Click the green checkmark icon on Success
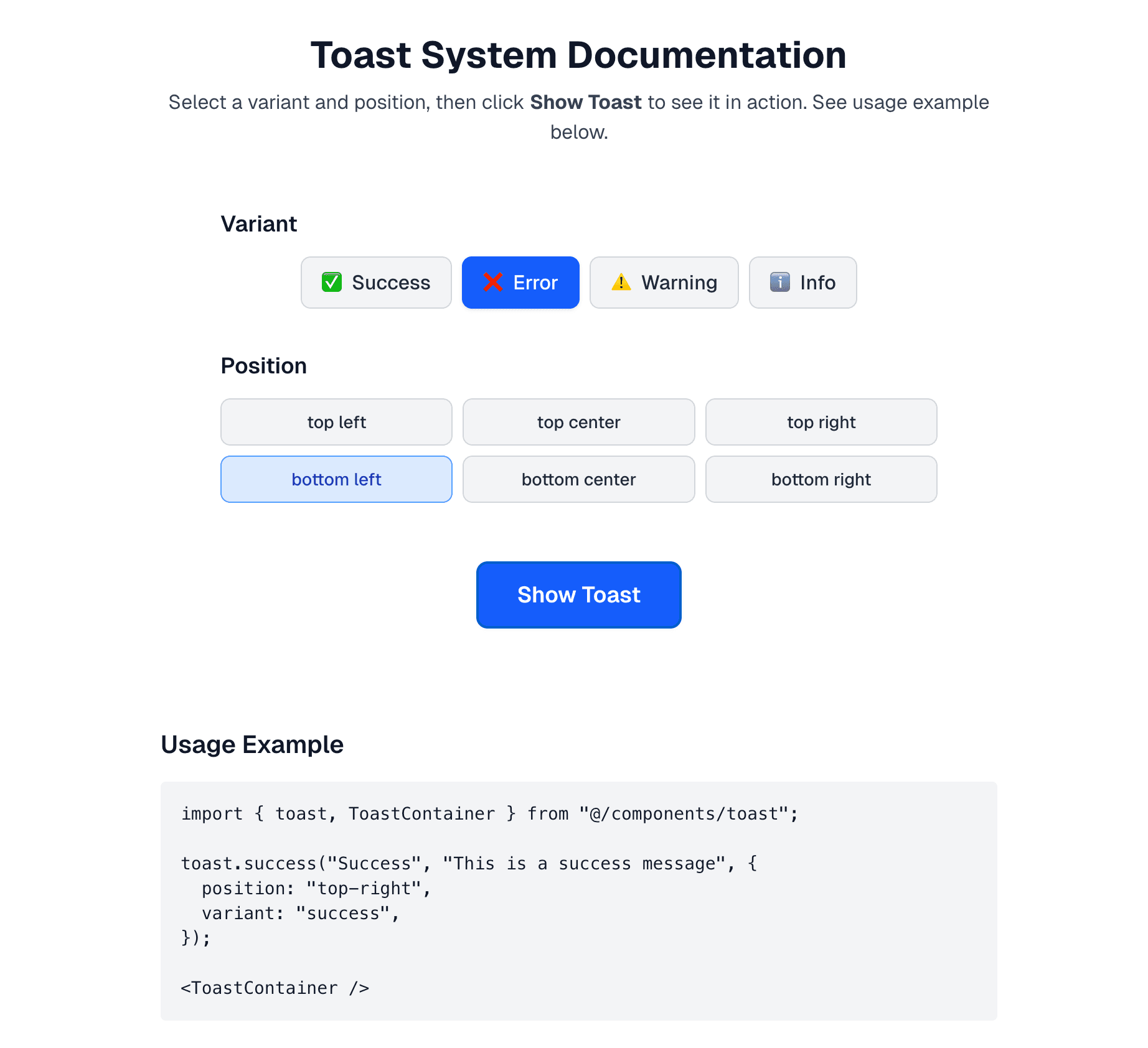 pos(332,282)
